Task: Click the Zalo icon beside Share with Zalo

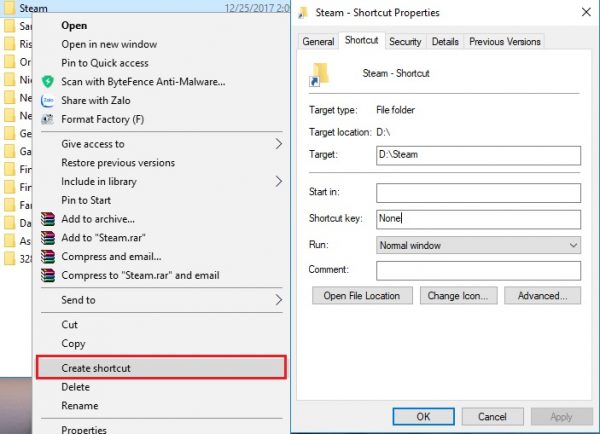Action: (x=48, y=100)
